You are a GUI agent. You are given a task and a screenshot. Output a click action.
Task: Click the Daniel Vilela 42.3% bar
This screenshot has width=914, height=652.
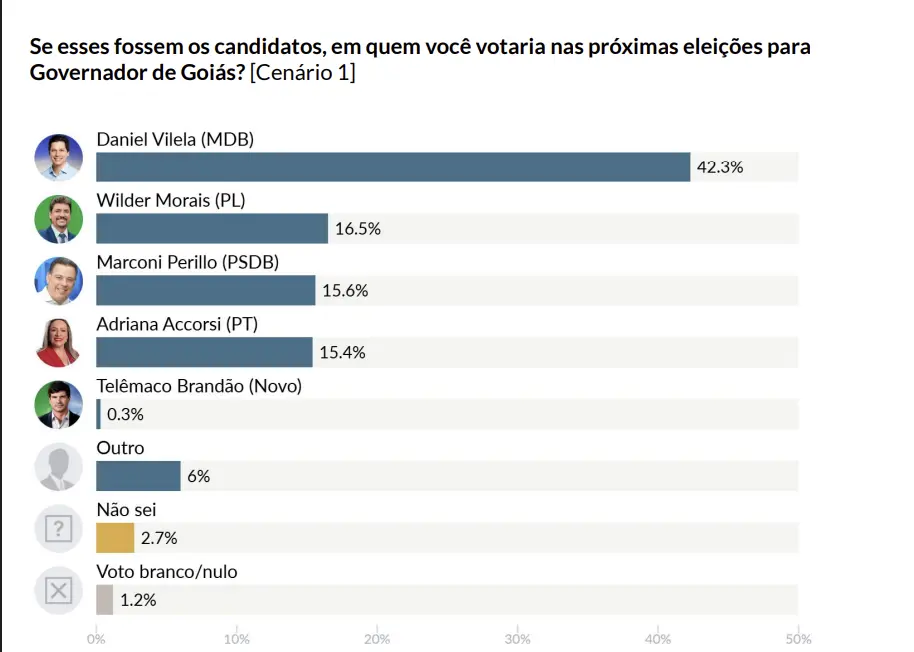pos(393,167)
